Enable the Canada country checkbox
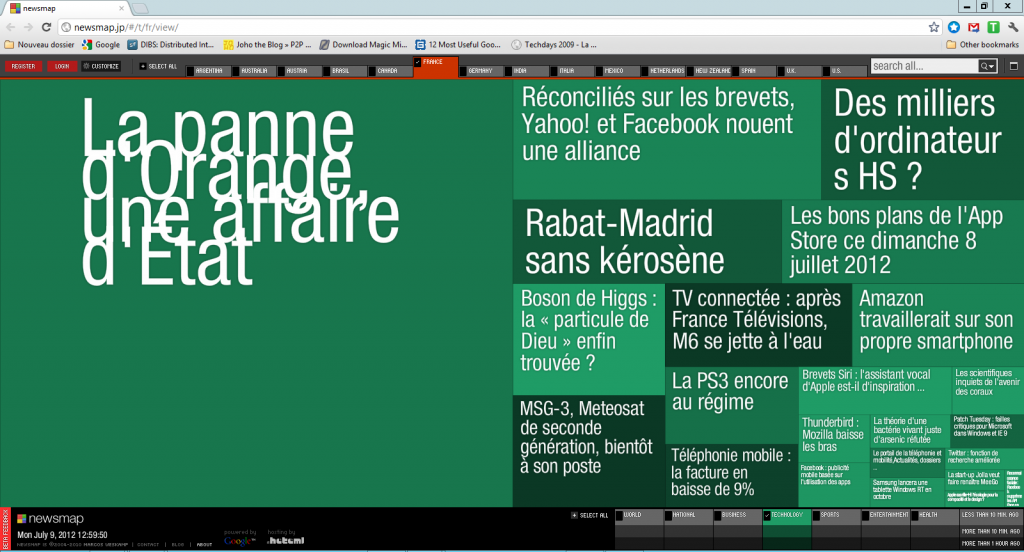The width and height of the screenshot is (1024, 552). click(372, 71)
